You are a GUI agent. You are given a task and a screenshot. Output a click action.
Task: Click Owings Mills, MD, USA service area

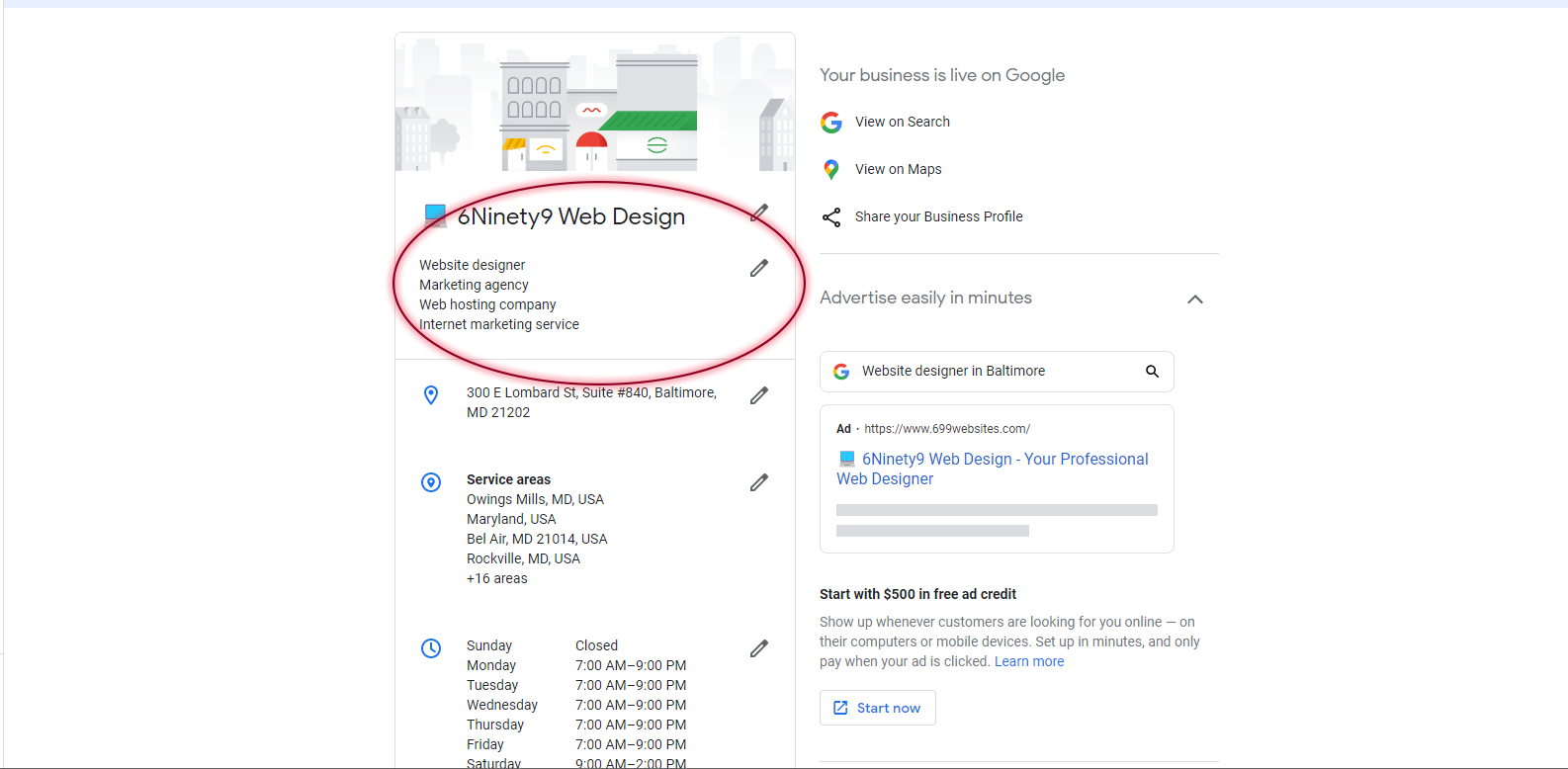pyautogui.click(x=535, y=499)
